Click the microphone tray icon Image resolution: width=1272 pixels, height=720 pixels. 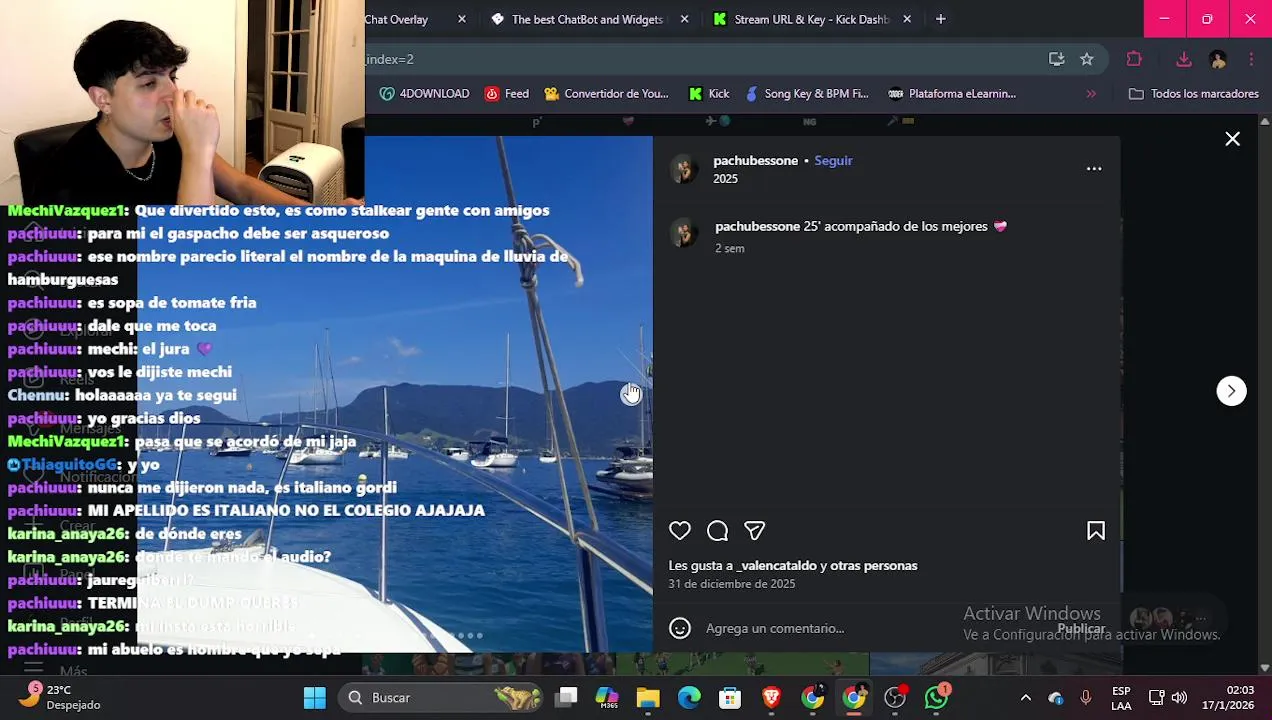coord(1086,698)
